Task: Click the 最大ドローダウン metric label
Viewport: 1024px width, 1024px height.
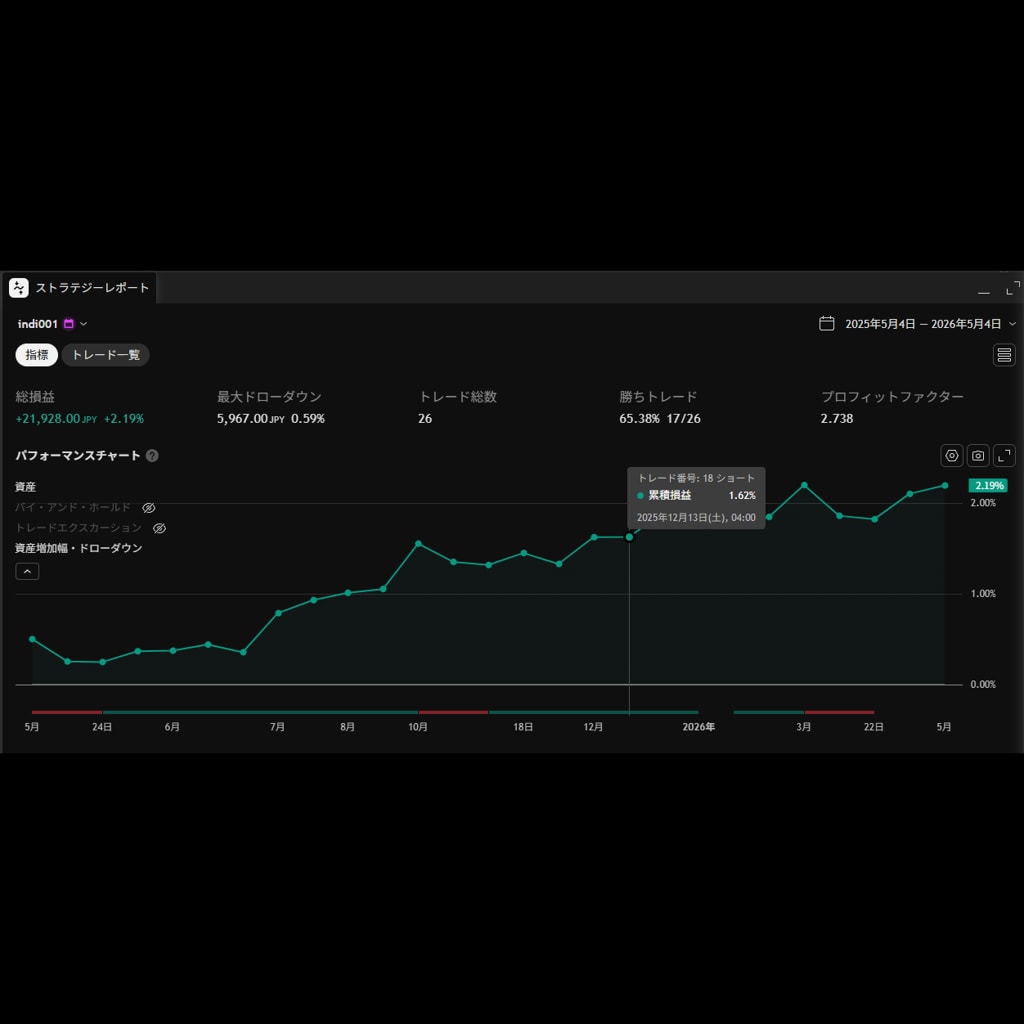Action: click(269, 397)
